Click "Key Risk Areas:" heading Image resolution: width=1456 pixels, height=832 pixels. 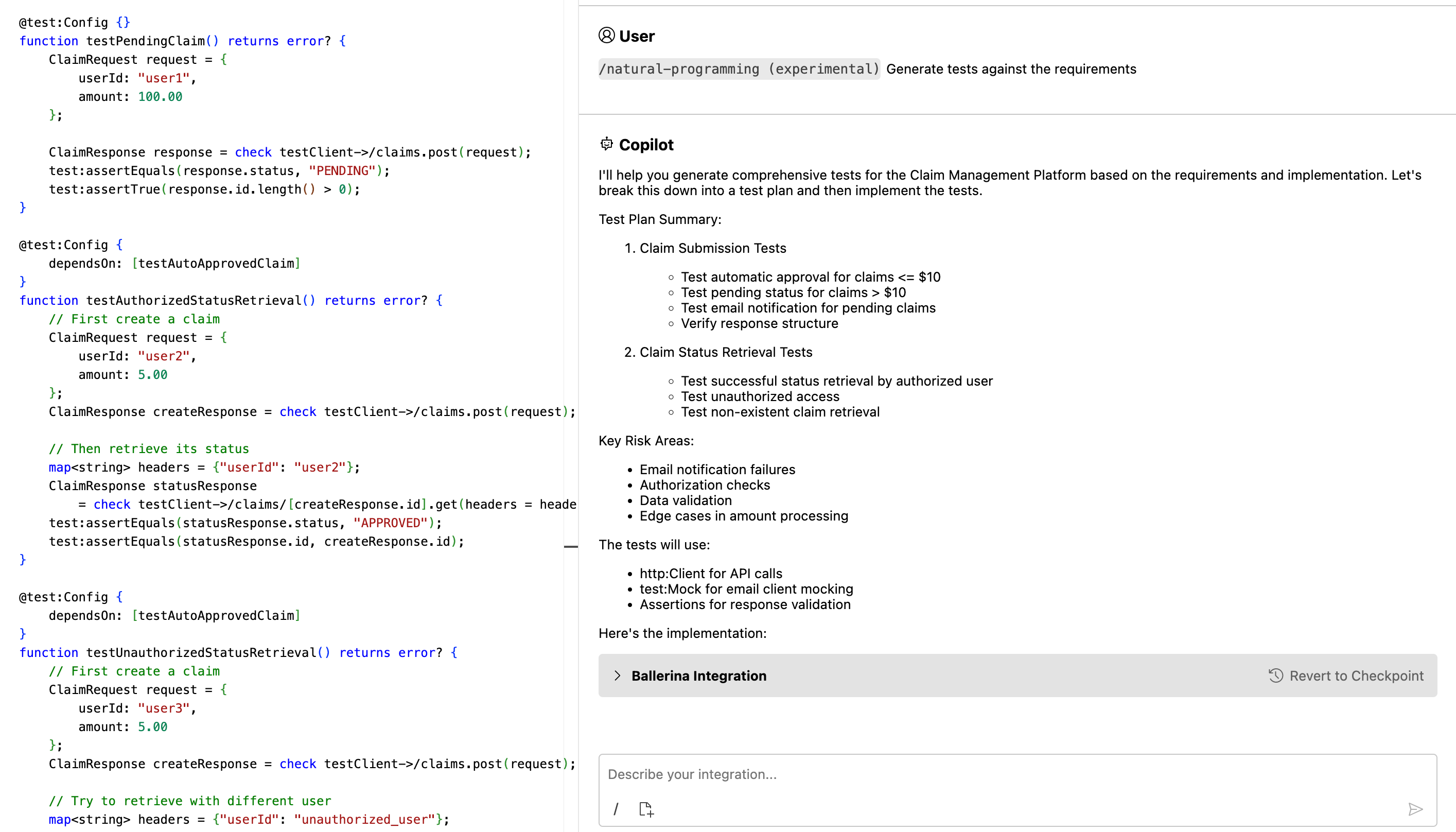tap(646, 441)
